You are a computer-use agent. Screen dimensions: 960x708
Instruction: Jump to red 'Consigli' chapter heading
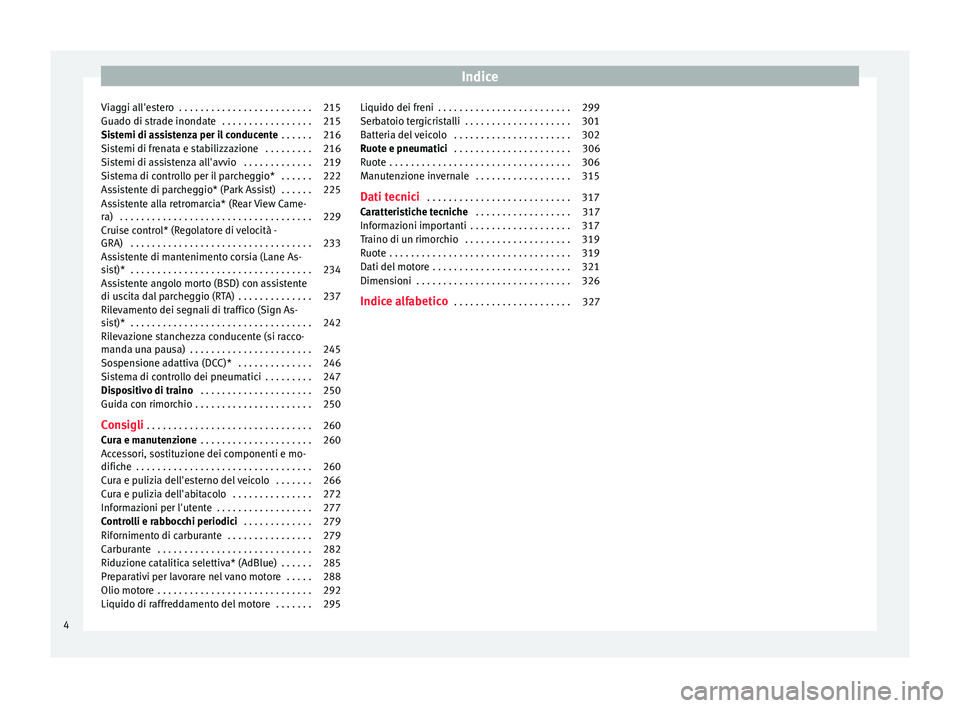click(122, 425)
